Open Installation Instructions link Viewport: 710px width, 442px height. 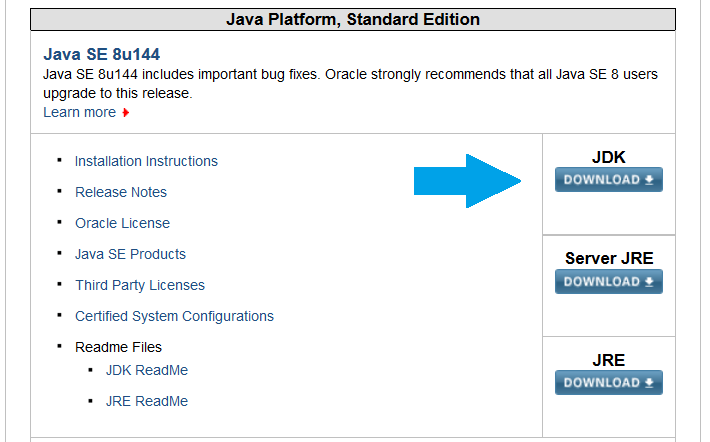[146, 161]
